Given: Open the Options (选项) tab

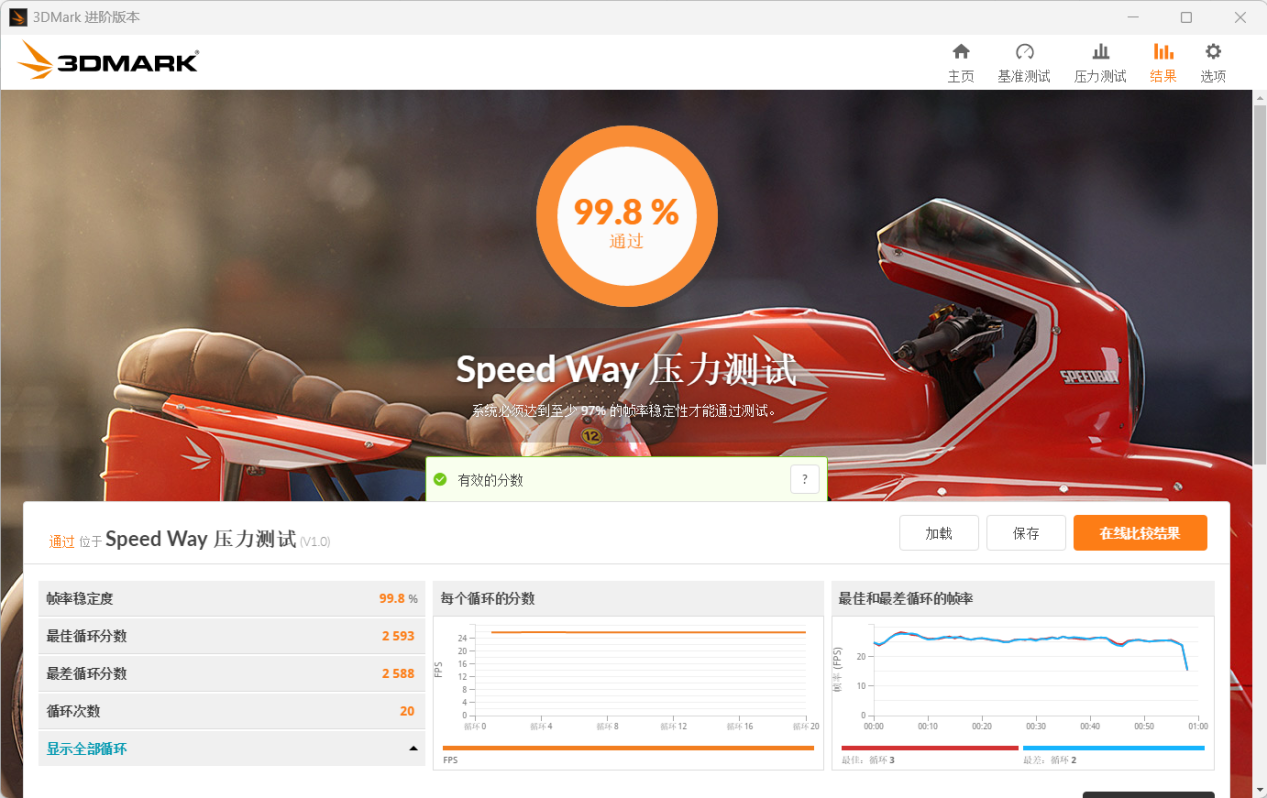Looking at the screenshot, I should coord(1213,63).
